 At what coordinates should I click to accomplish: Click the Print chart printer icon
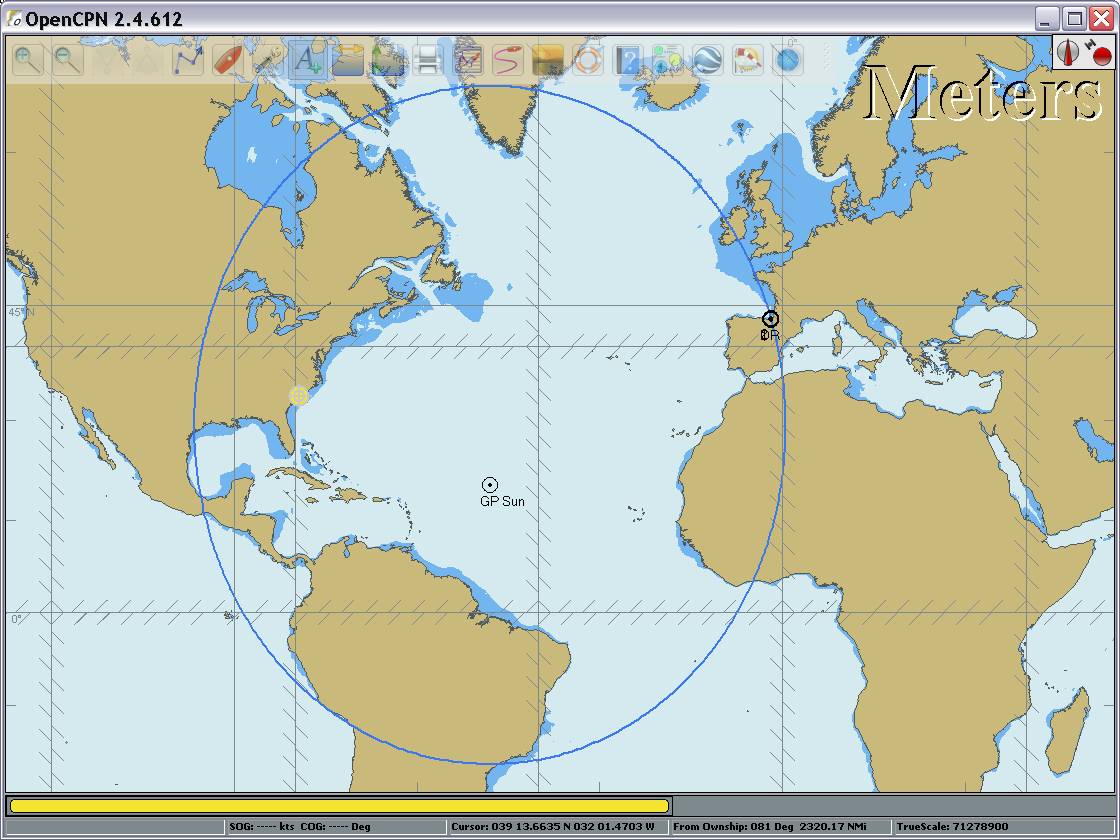coord(428,60)
